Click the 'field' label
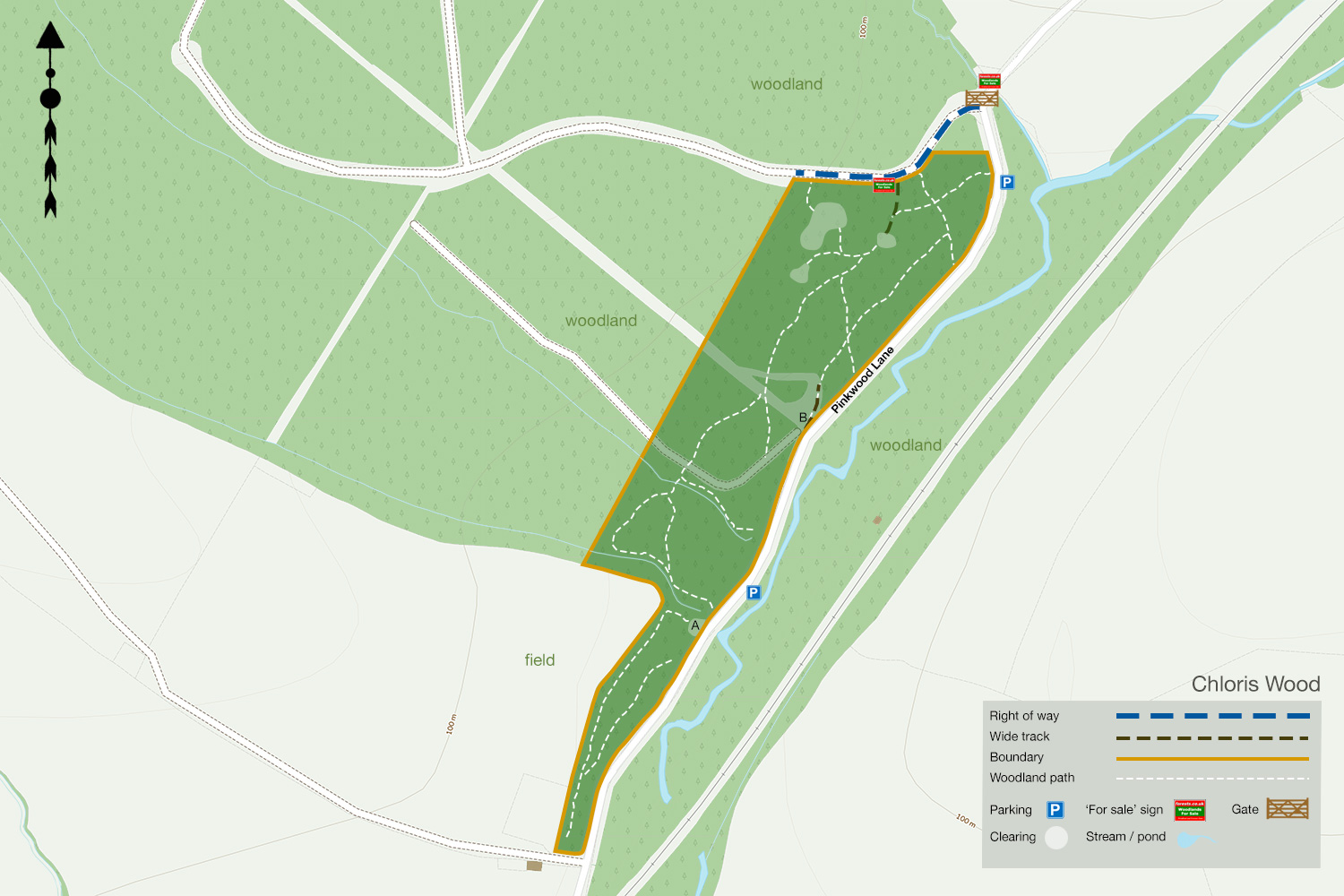Image resolution: width=1344 pixels, height=896 pixels. pos(539,660)
